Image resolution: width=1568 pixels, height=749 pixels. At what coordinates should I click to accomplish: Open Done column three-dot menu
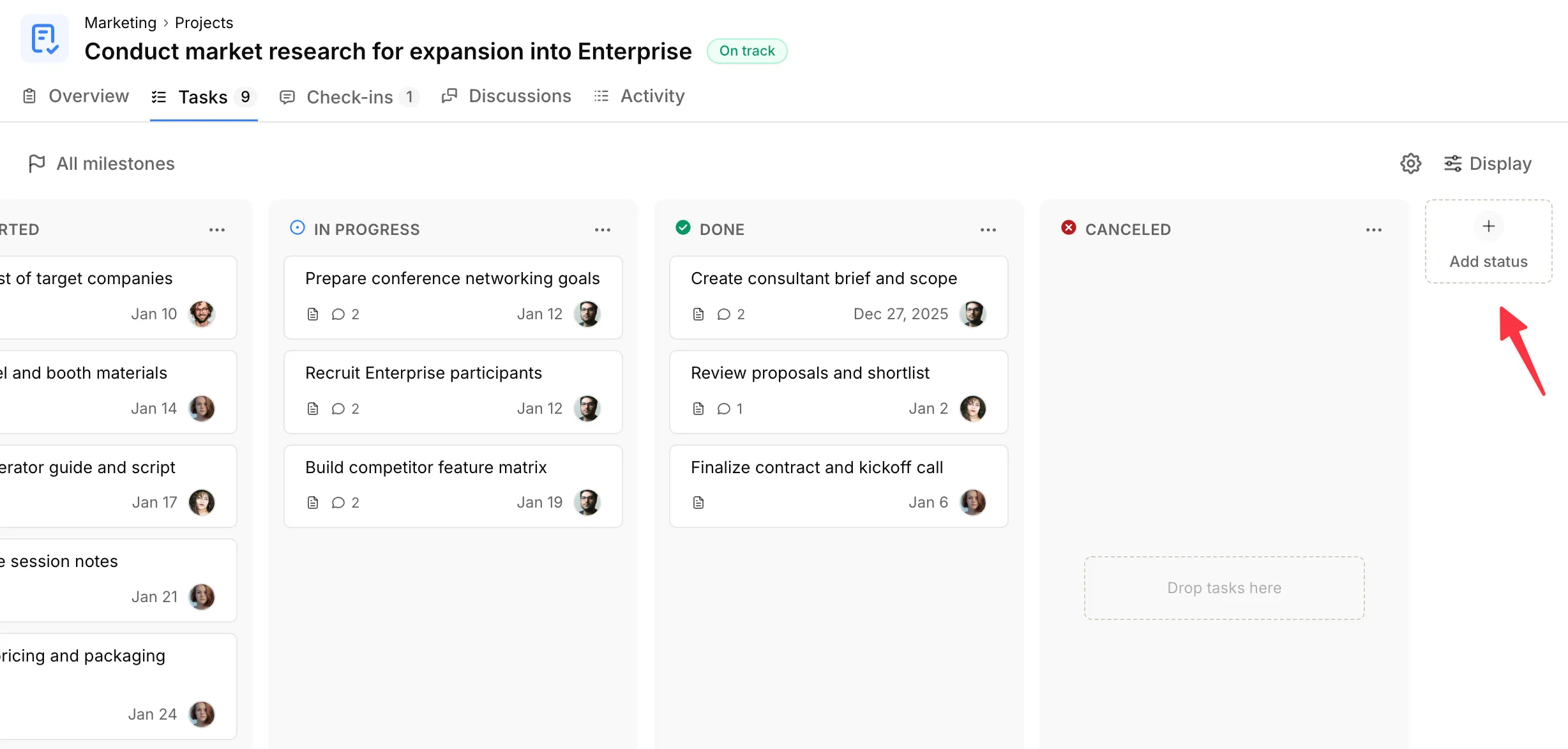click(x=988, y=230)
